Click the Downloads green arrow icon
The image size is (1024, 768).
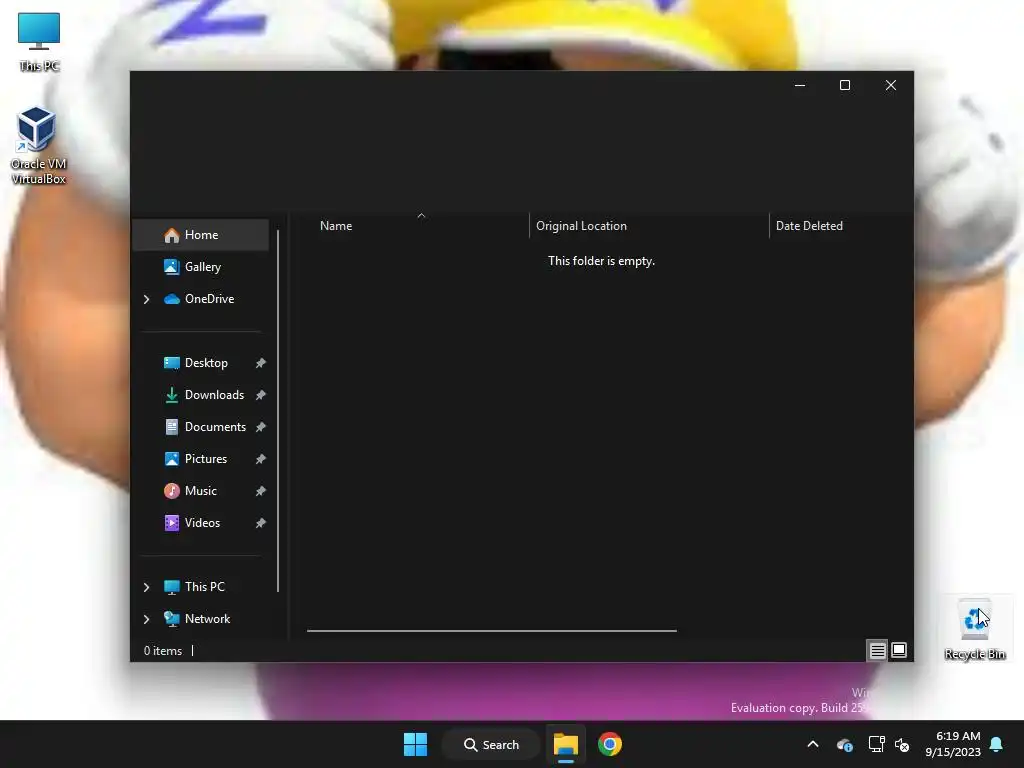point(172,395)
